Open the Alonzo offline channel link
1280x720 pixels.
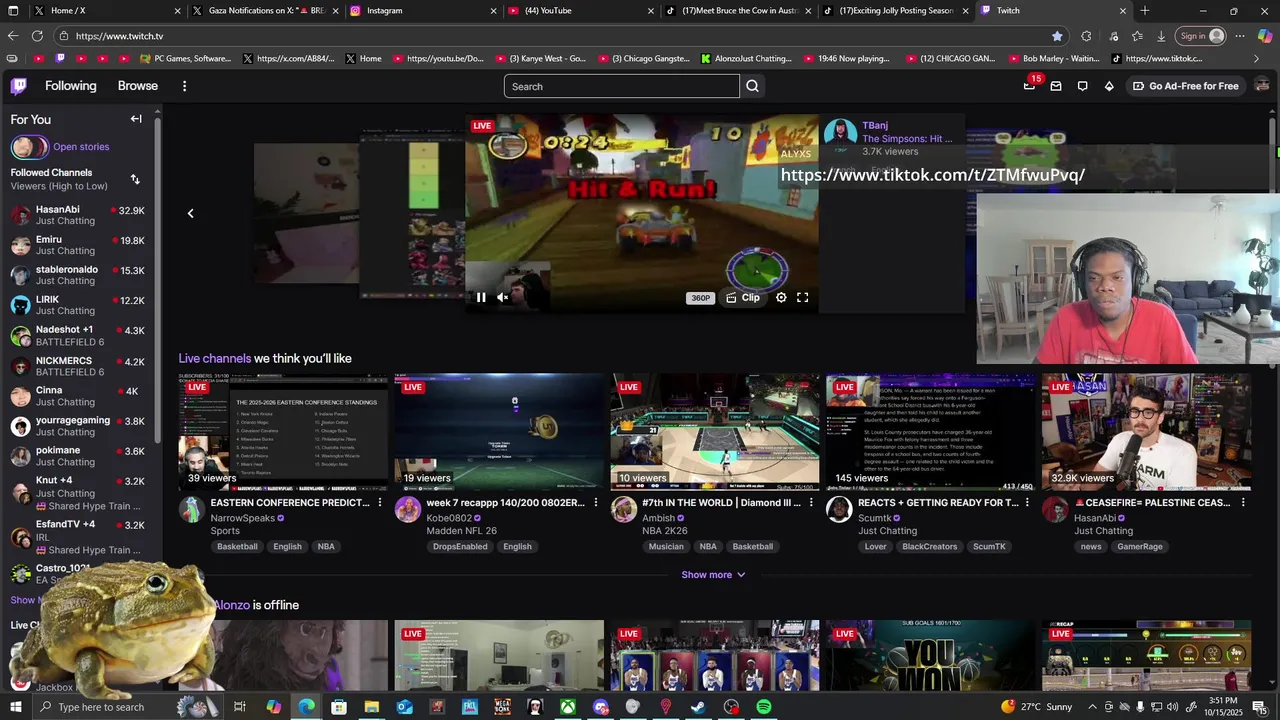pyautogui.click(x=231, y=605)
